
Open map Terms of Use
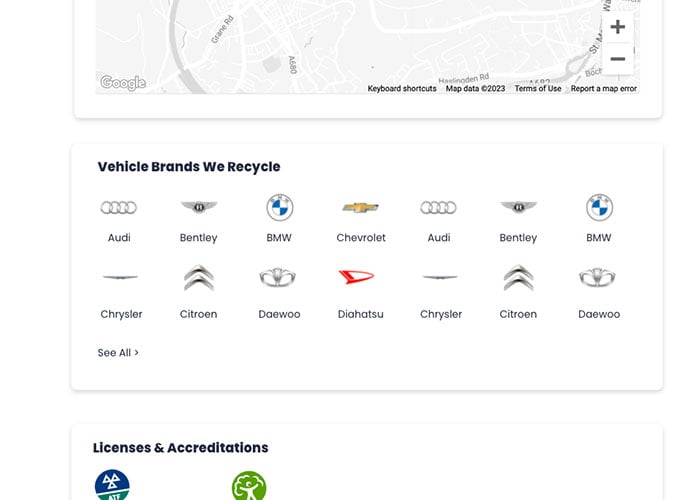tap(538, 88)
